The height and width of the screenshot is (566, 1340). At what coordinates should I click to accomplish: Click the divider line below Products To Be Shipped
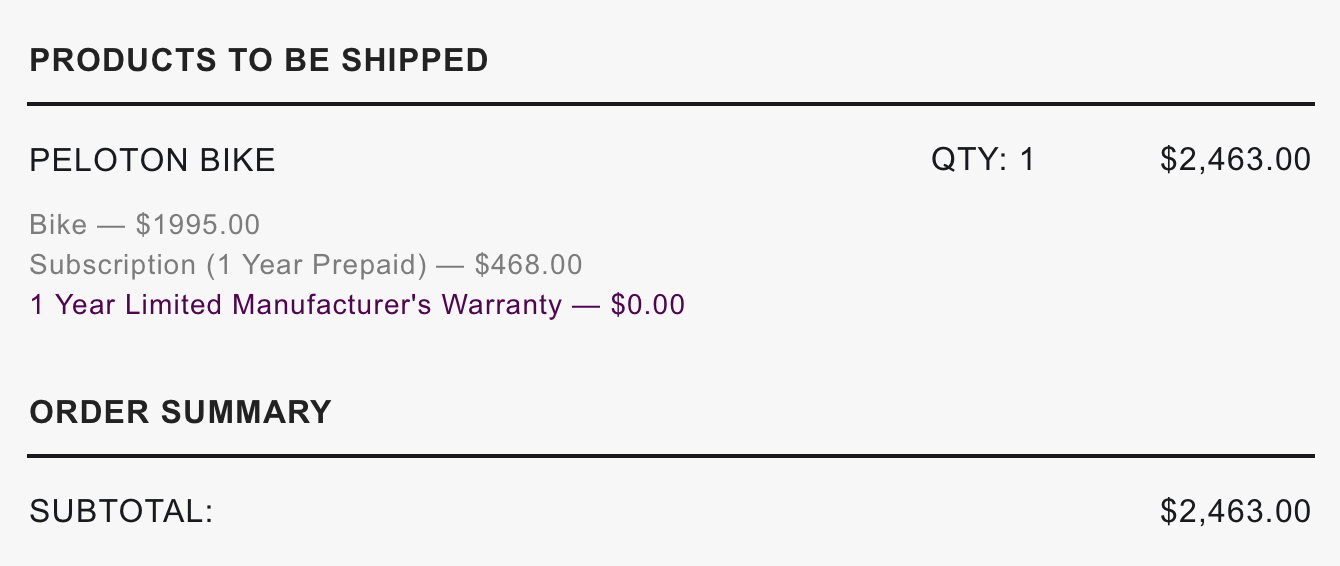[x=670, y=104]
